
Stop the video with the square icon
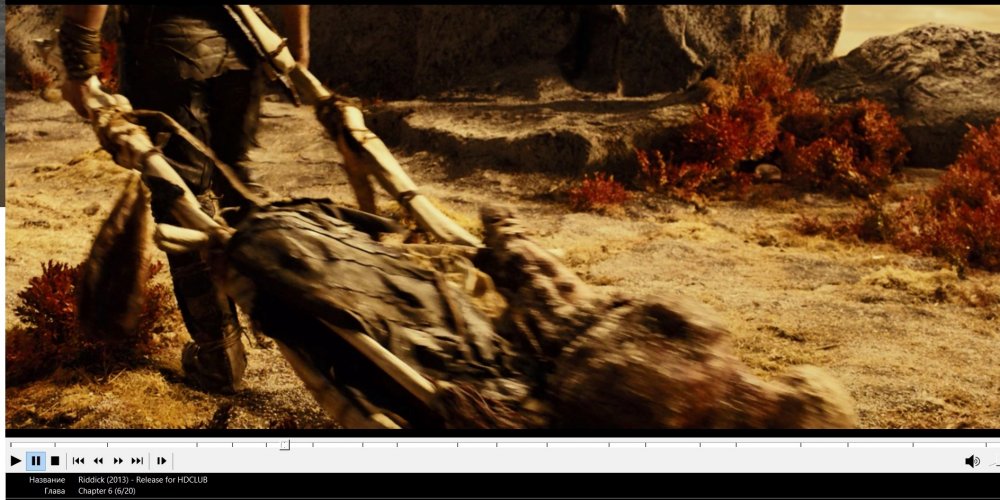(x=55, y=461)
